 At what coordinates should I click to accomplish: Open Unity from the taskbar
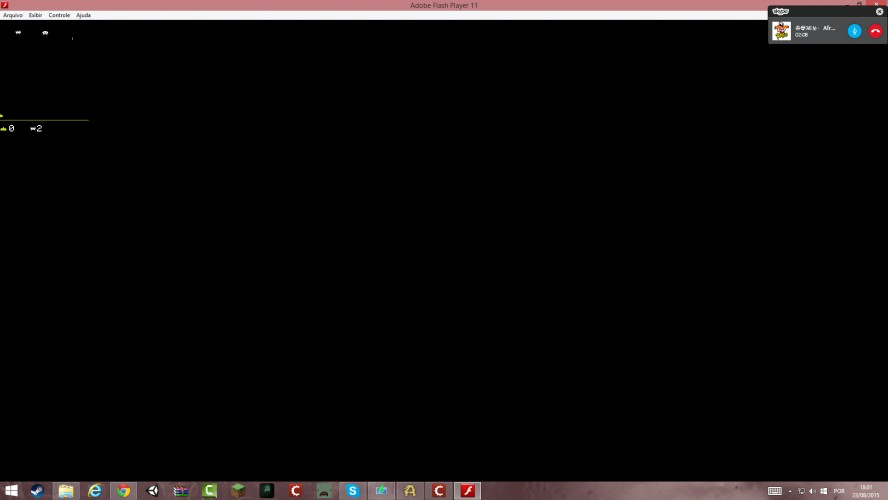152,490
